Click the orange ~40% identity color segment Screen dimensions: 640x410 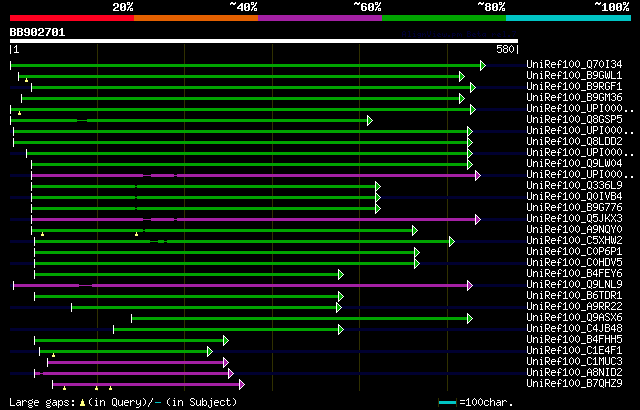click(x=196, y=18)
